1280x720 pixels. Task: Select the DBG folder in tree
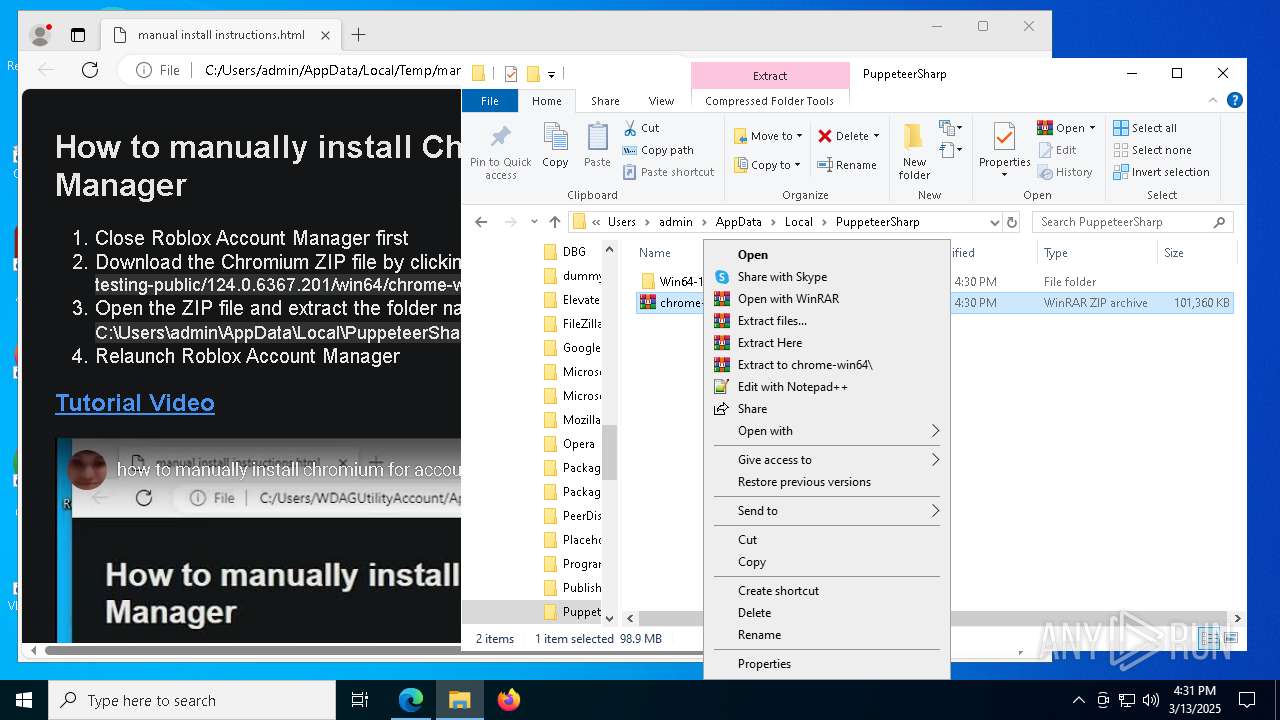[566, 252]
